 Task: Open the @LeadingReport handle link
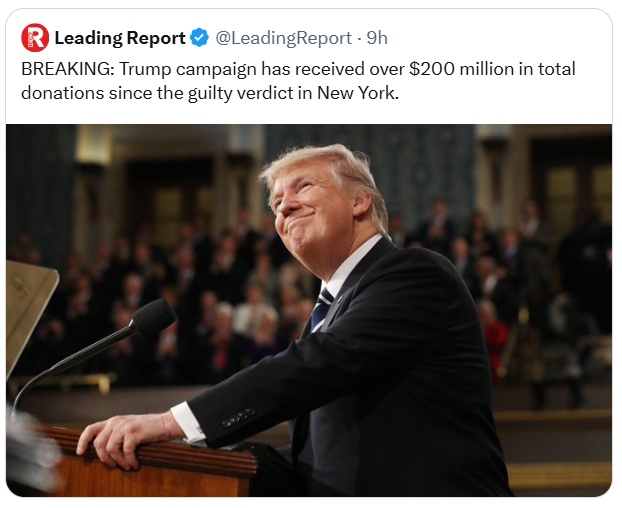[284, 38]
